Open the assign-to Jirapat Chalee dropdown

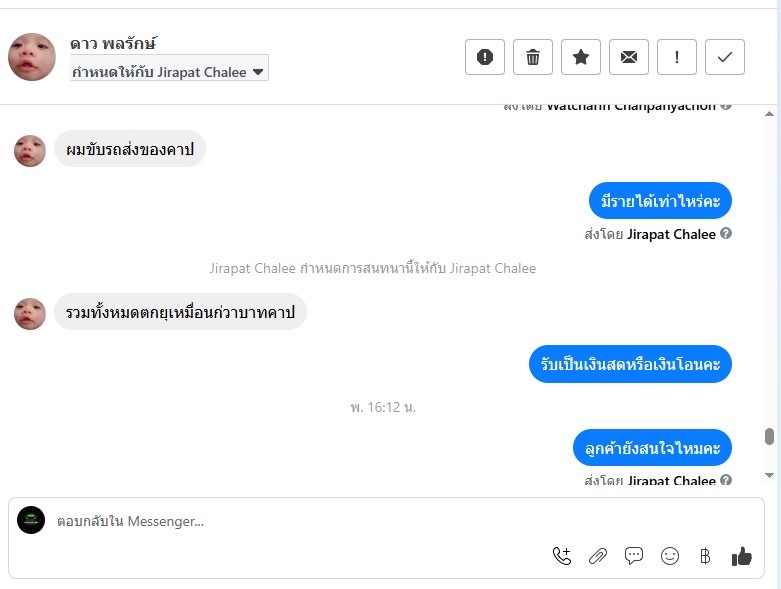169,72
